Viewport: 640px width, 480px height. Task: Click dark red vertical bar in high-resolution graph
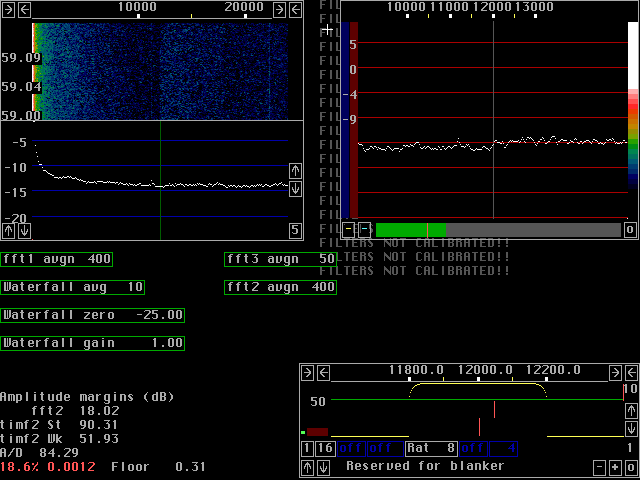click(354, 120)
